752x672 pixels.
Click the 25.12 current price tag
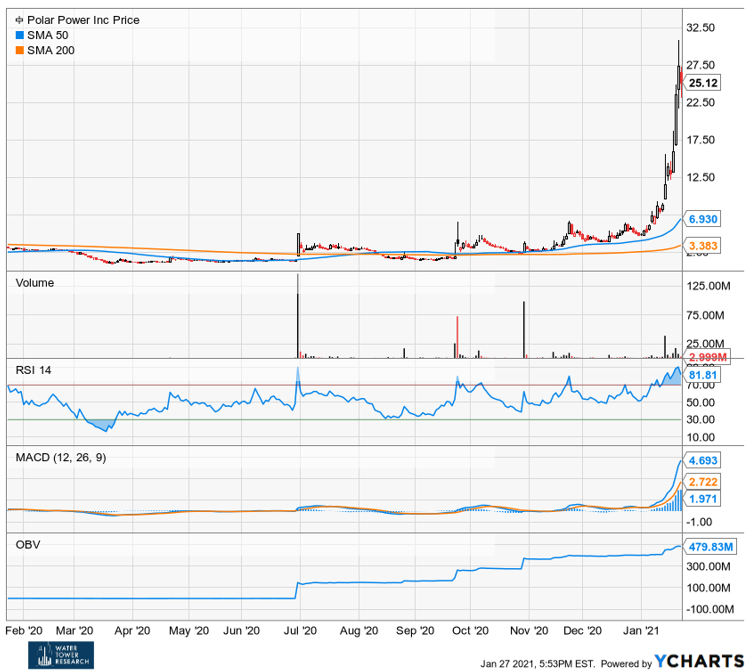tap(702, 83)
